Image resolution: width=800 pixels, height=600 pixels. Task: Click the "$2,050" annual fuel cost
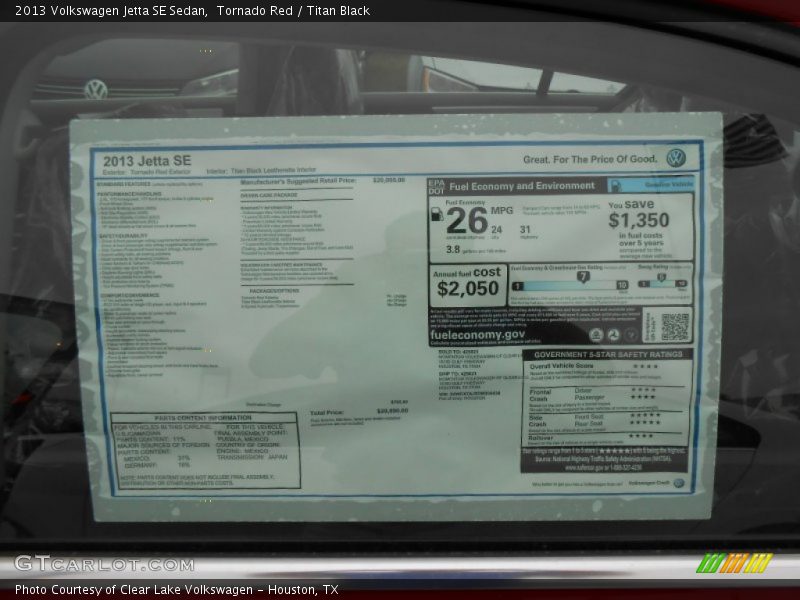468,289
